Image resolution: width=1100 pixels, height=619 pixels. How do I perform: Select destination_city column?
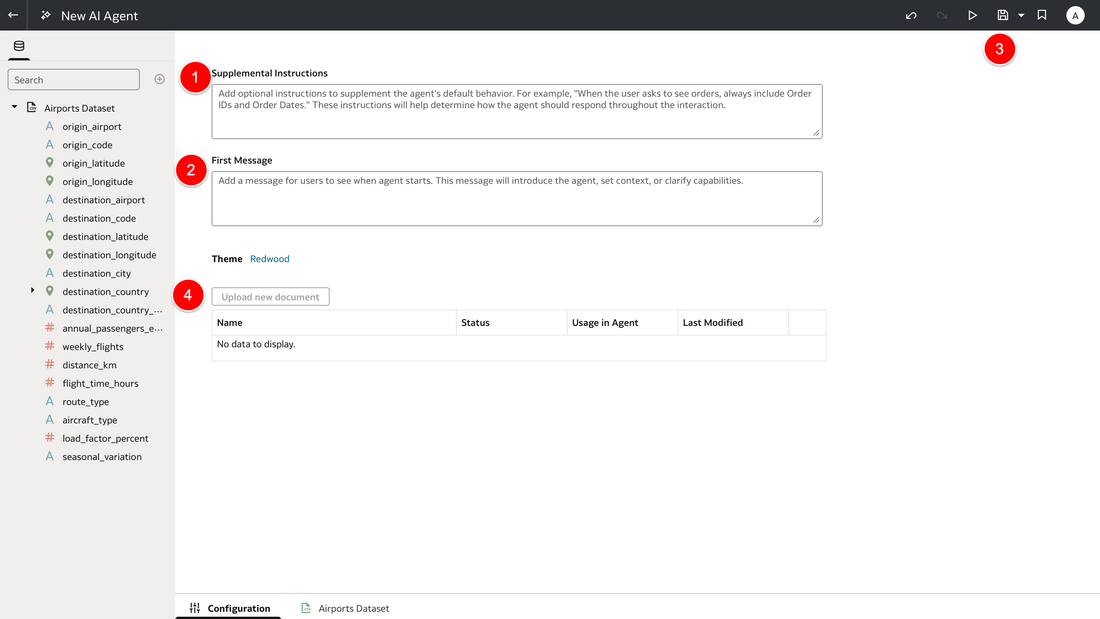(x=96, y=273)
